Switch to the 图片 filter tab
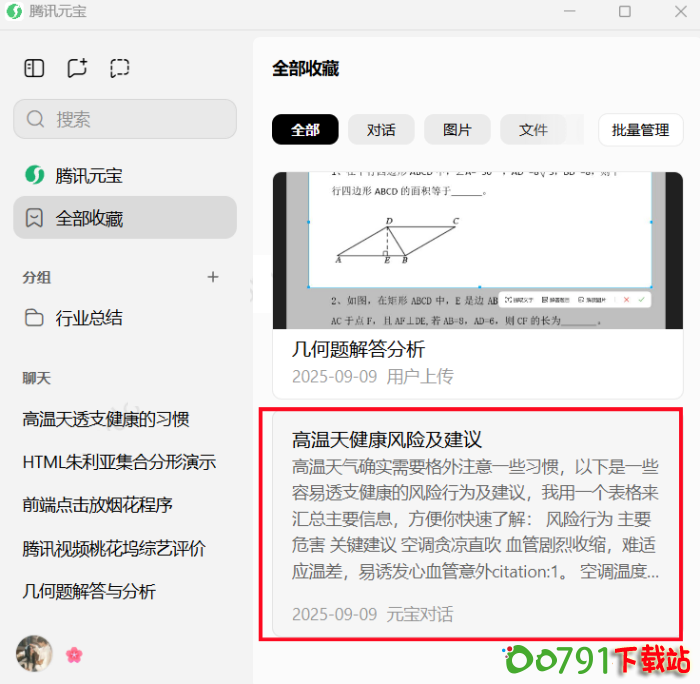Viewport: 700px width, 684px height. click(x=457, y=130)
